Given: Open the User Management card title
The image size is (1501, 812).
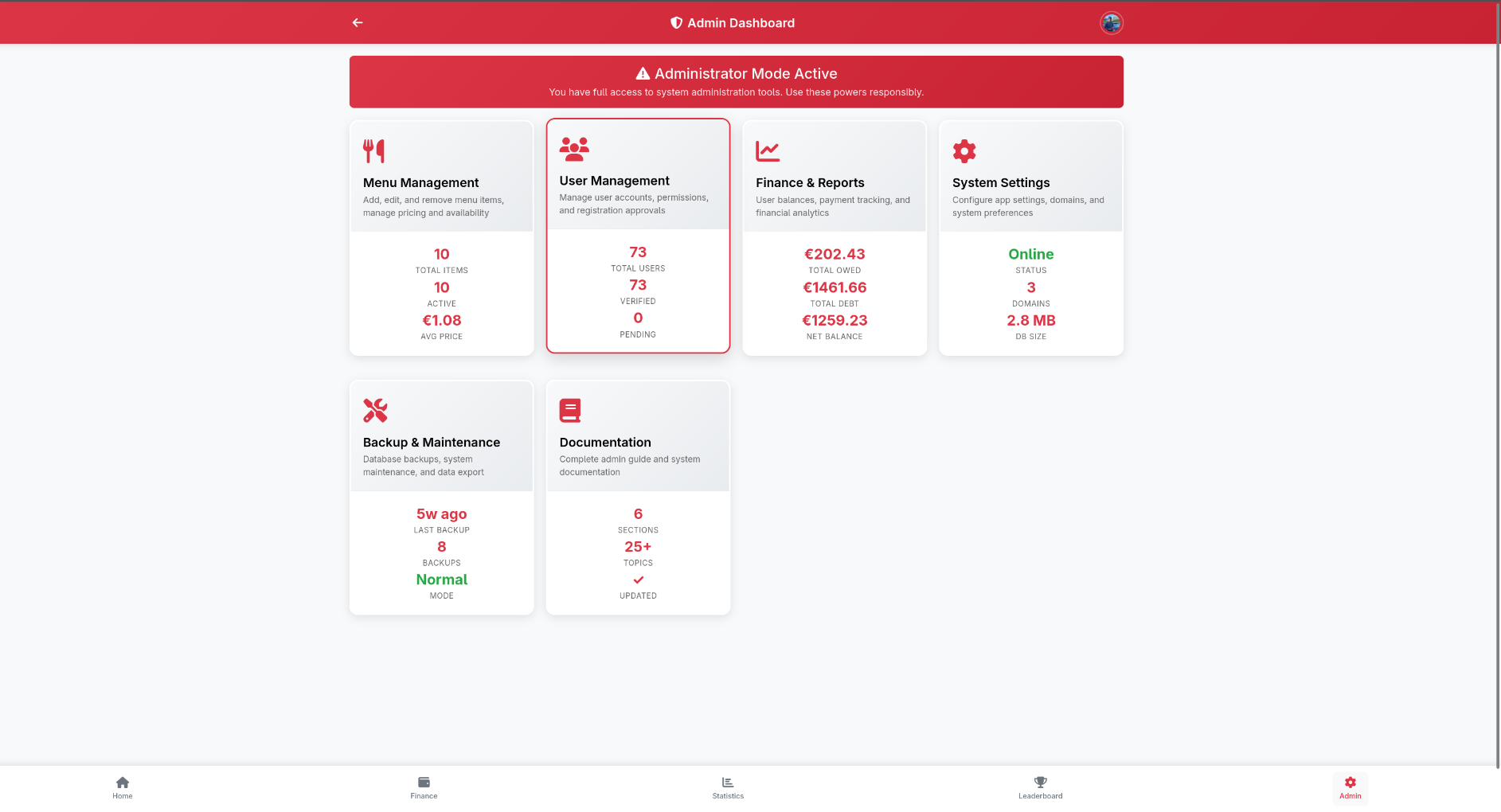Looking at the screenshot, I should tap(614, 182).
